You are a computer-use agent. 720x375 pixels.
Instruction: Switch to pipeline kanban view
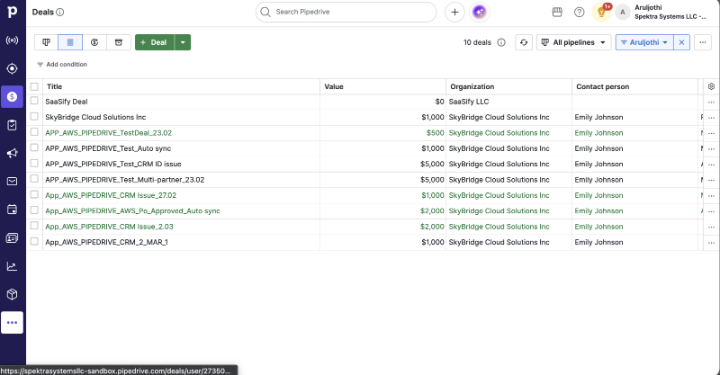[46, 42]
